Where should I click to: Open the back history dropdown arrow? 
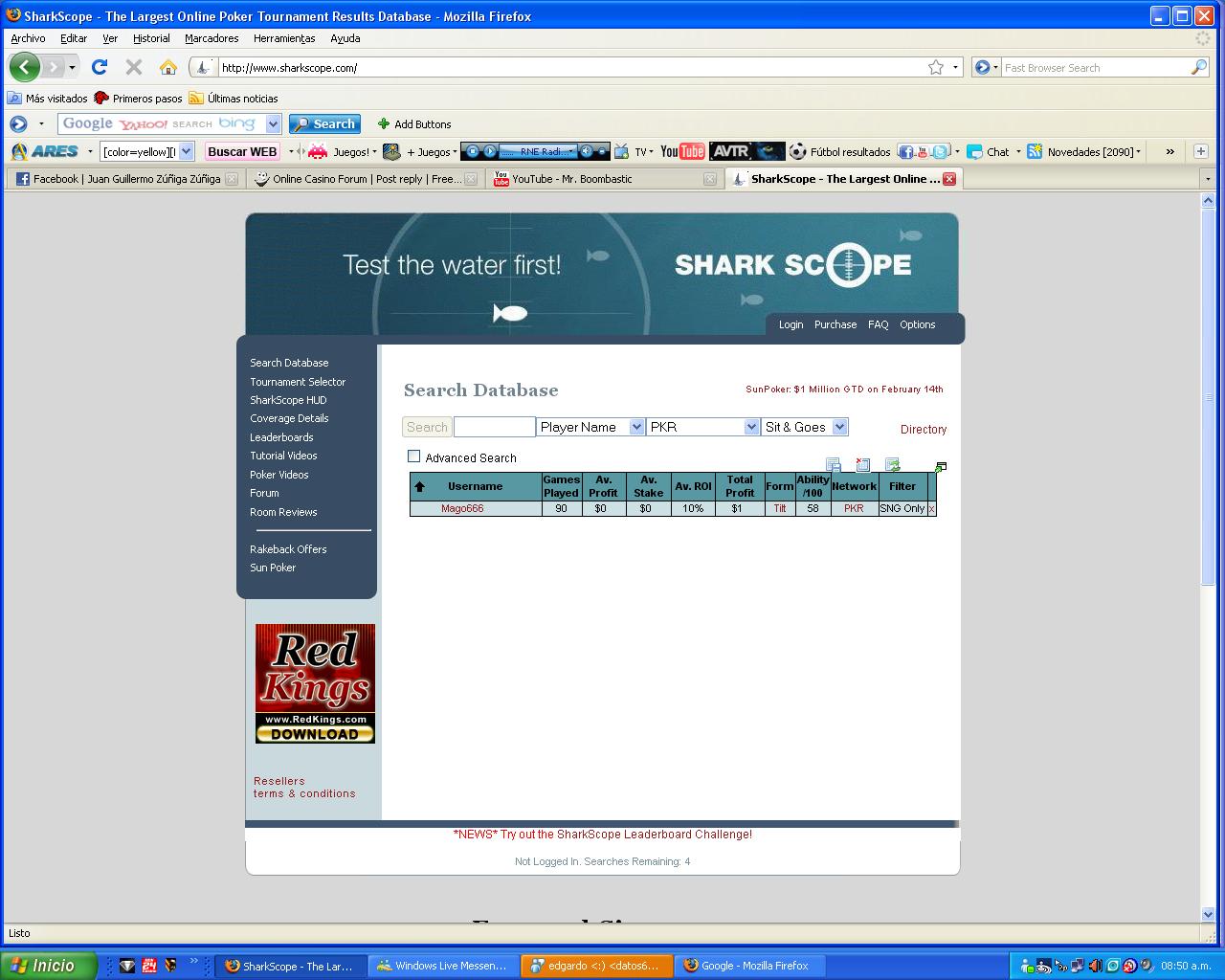(x=72, y=68)
